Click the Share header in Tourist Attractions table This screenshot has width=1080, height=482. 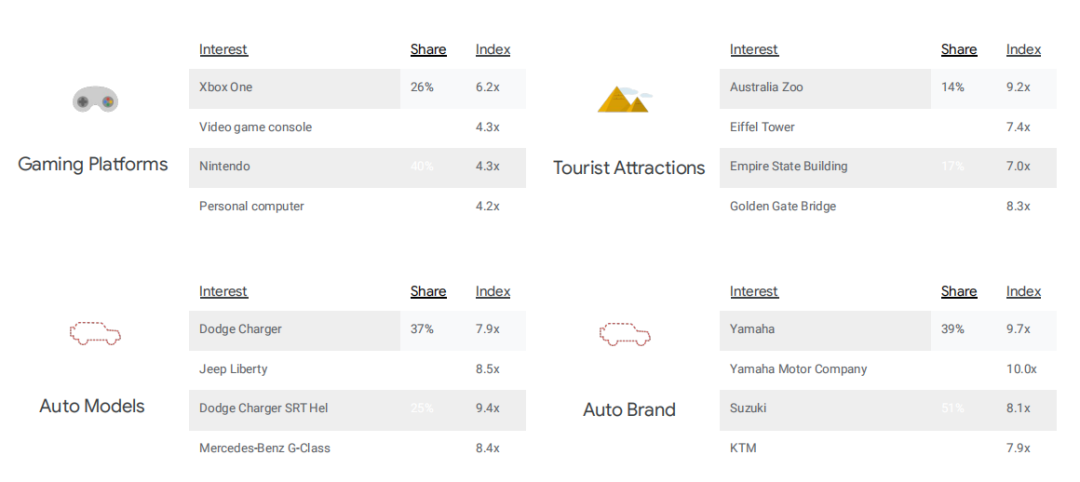(959, 50)
